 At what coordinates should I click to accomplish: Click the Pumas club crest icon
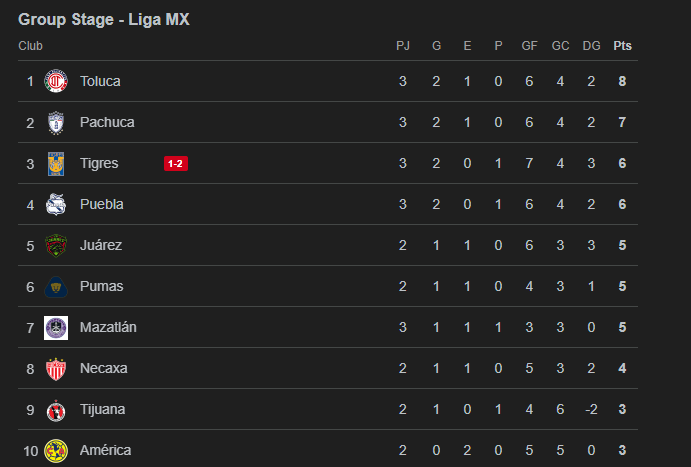coord(56,286)
